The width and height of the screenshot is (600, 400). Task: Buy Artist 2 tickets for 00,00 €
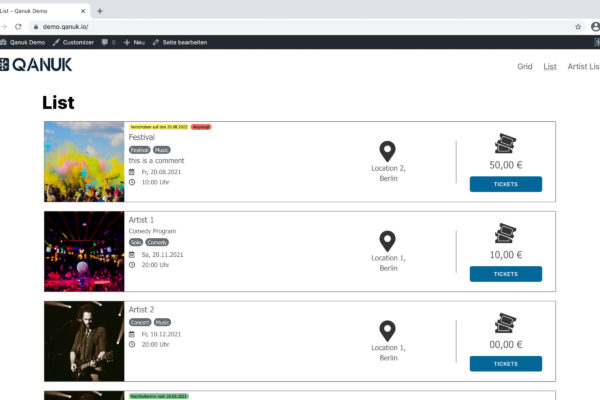(x=505, y=364)
